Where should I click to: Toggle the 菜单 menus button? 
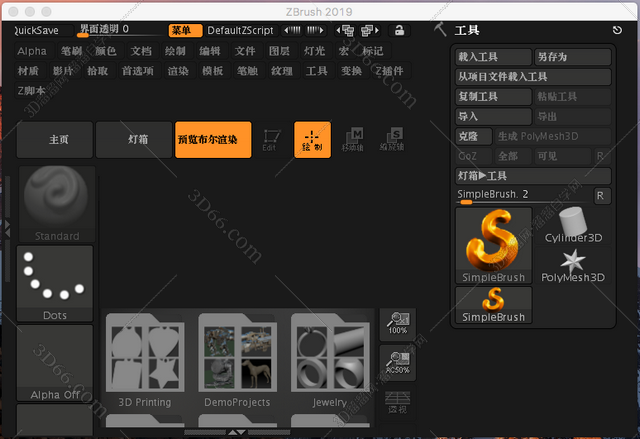[x=185, y=31]
